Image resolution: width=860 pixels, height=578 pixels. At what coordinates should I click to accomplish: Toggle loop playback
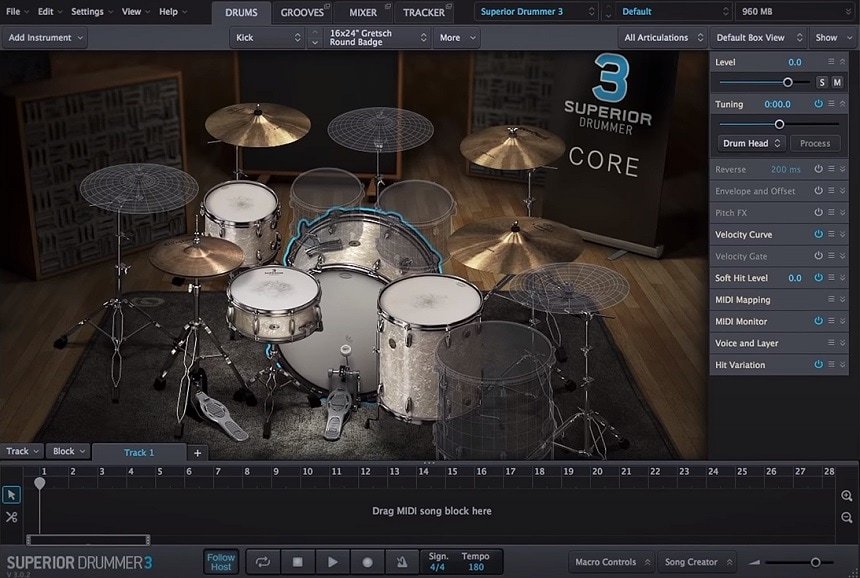pyautogui.click(x=263, y=562)
